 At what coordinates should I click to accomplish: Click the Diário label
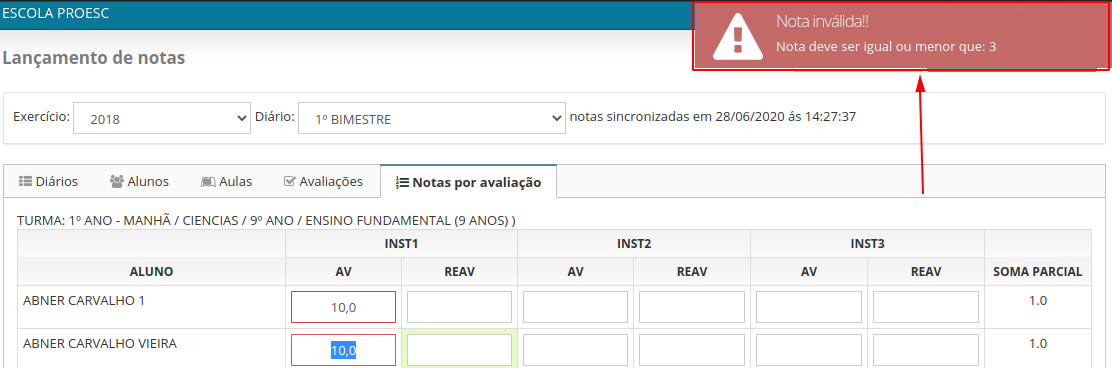click(274, 116)
